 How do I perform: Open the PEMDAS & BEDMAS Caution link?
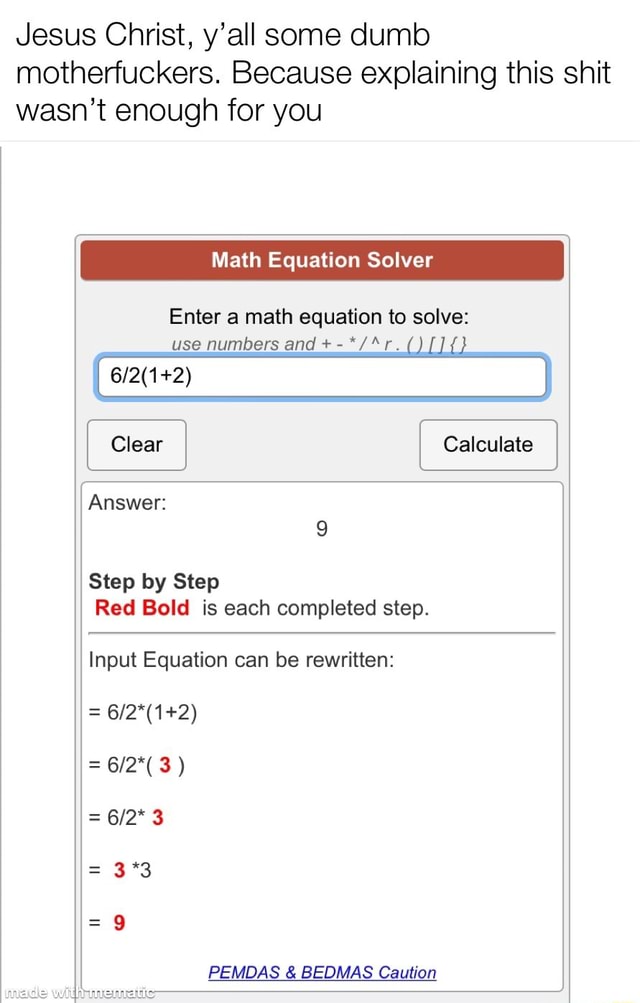tap(322, 972)
